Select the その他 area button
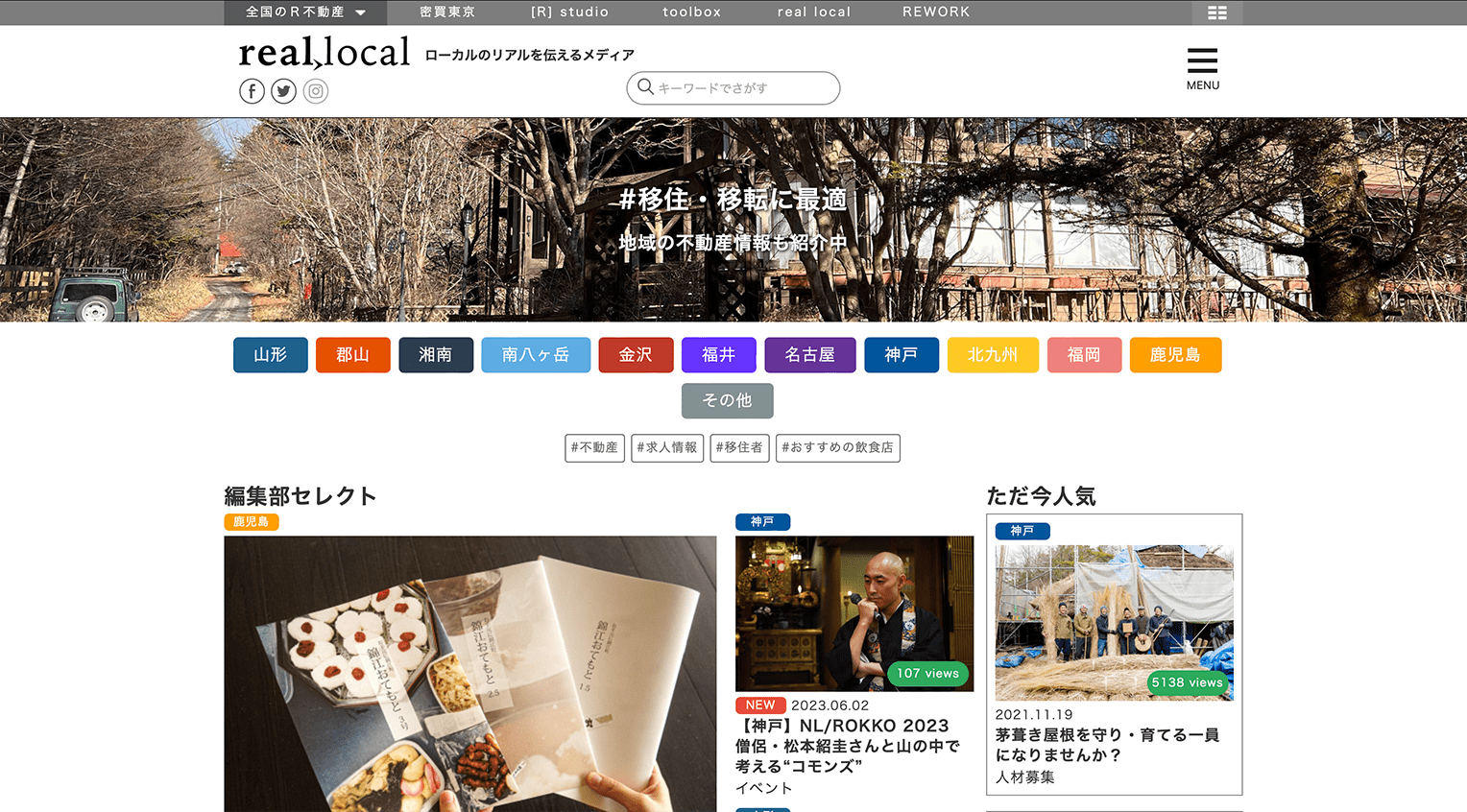 [728, 401]
